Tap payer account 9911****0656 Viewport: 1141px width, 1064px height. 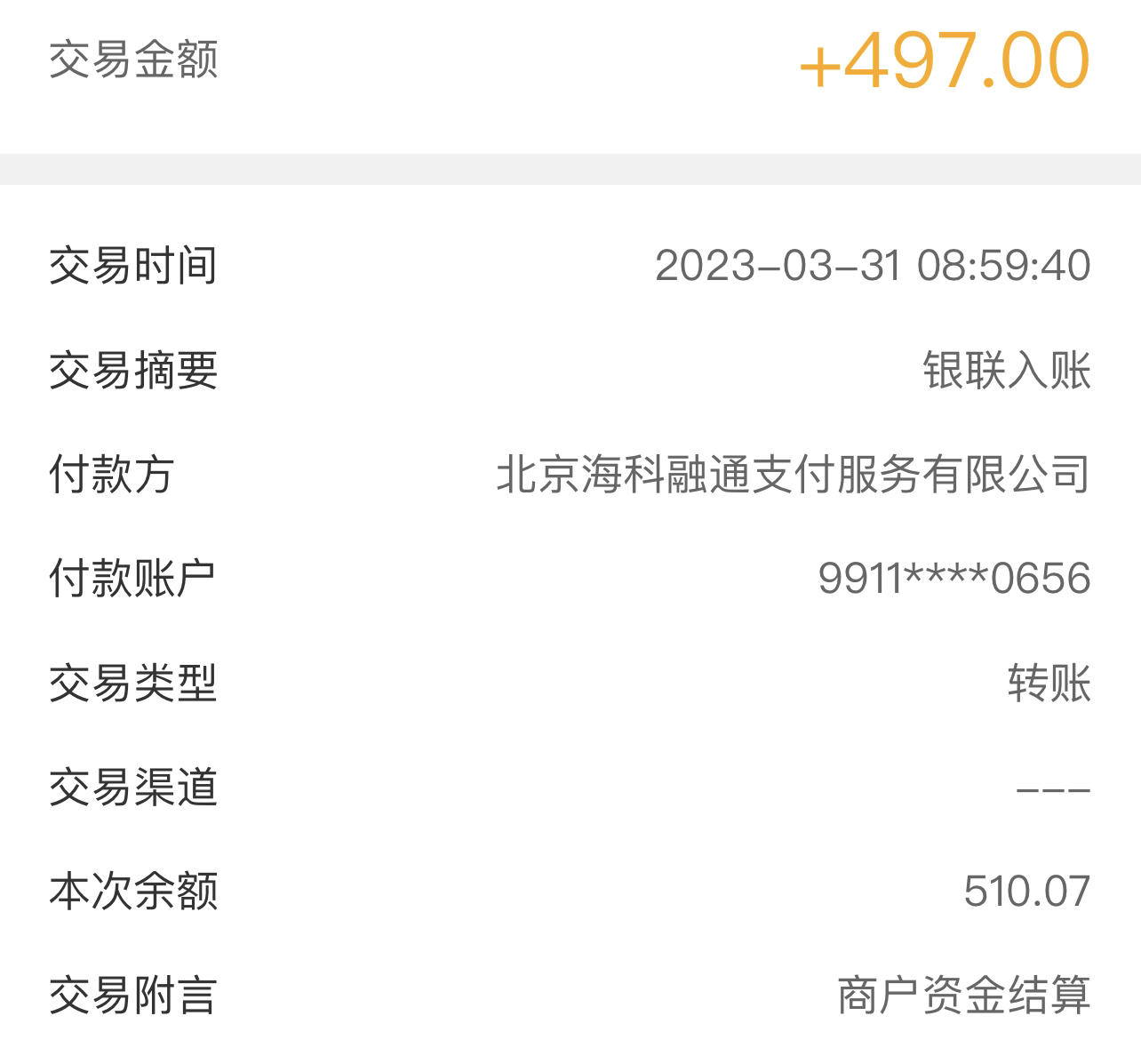[x=954, y=579]
